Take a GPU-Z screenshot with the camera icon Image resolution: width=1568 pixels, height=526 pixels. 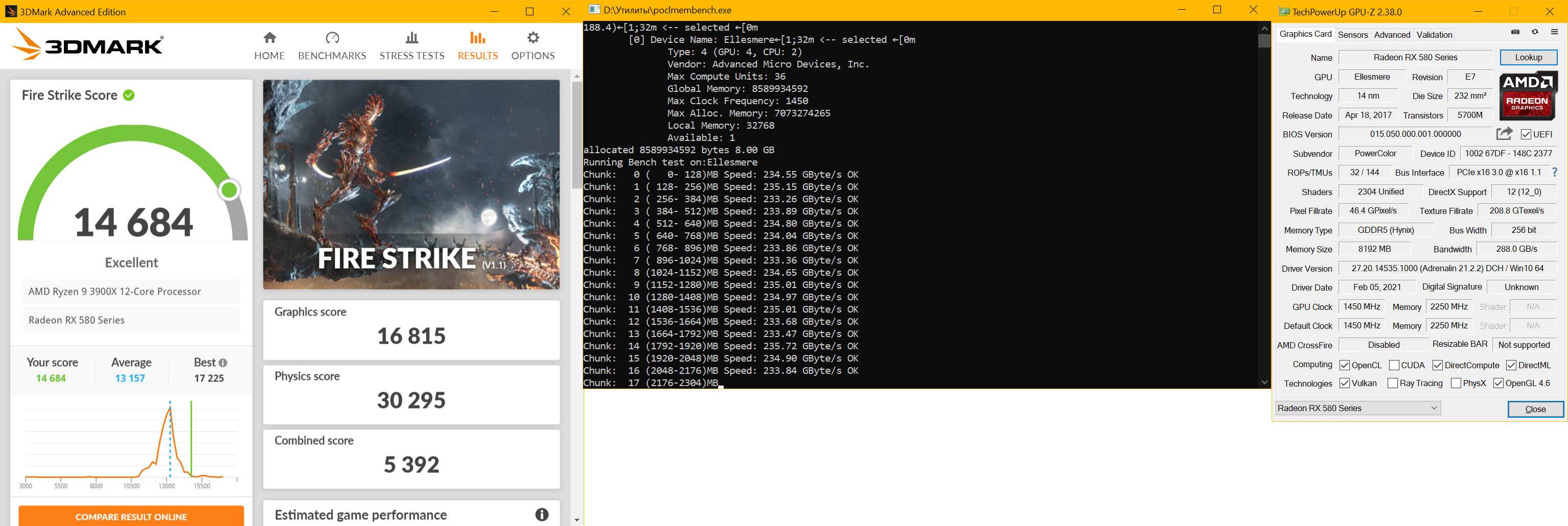coord(1515,32)
